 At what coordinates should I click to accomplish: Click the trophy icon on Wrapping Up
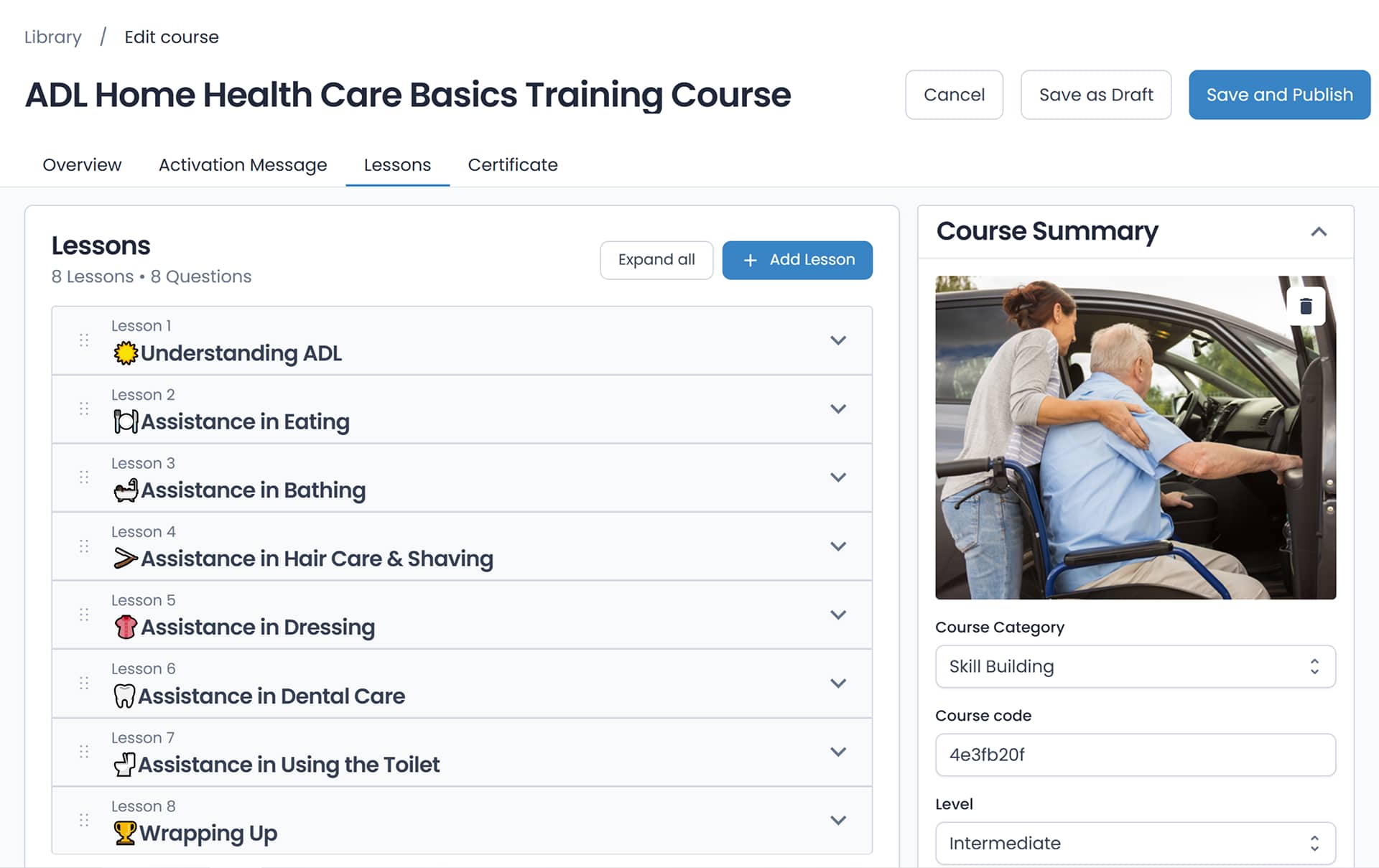point(125,833)
